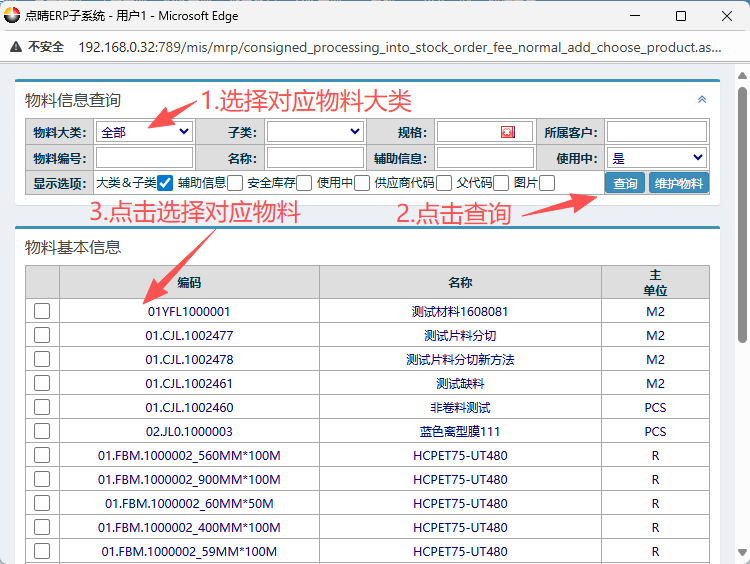Check the 大类&子类 display option
Viewport: 750px width, 564px height.
point(165,183)
